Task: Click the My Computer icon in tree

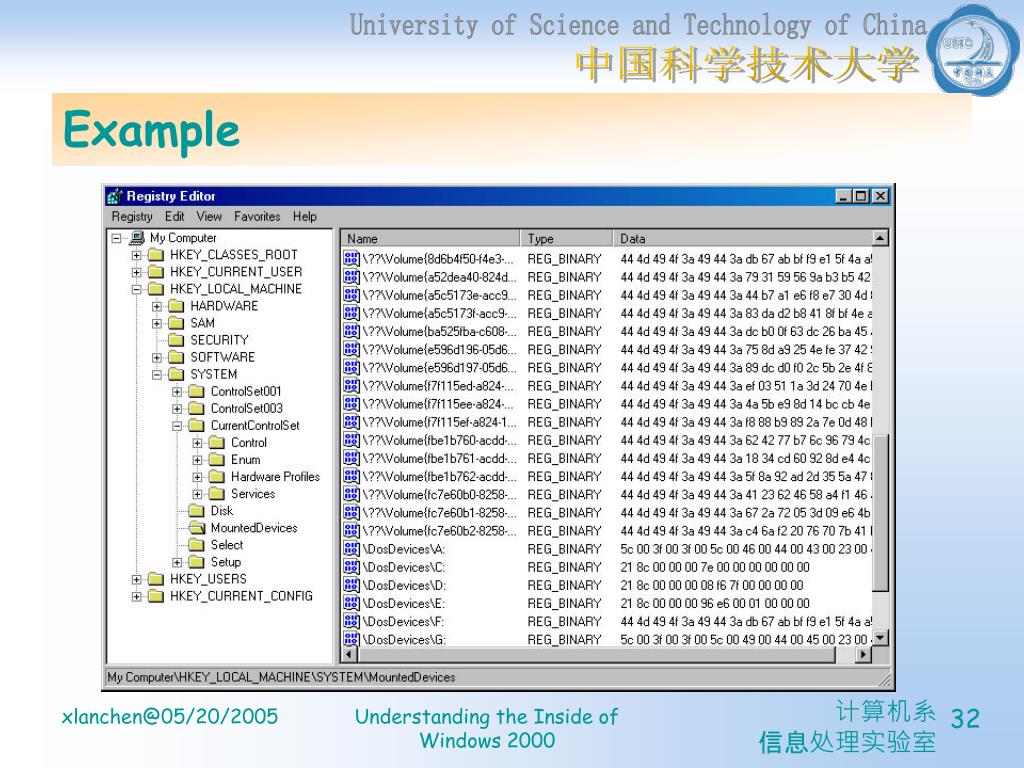Action: [x=136, y=238]
